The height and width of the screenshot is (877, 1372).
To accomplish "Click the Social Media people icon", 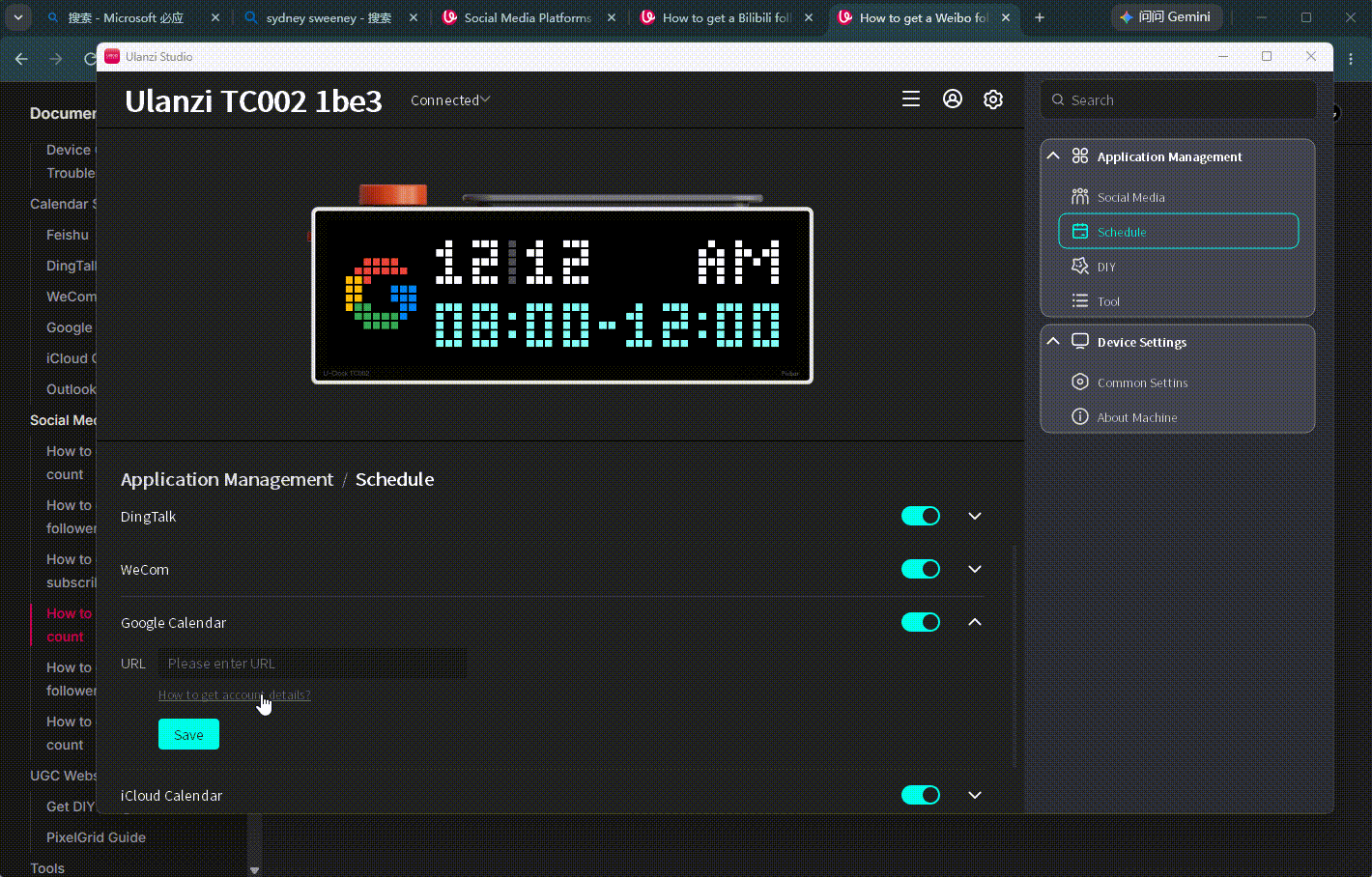I will [x=1080, y=197].
